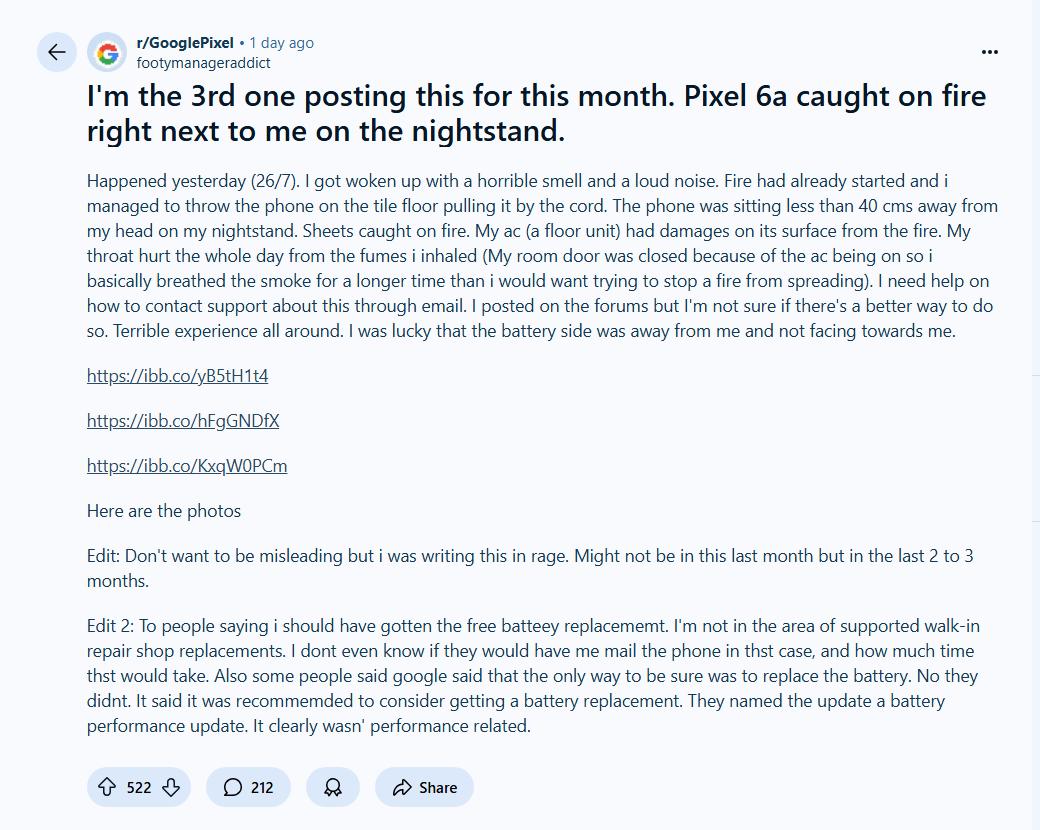Click the 'Here are the photos' text
The height and width of the screenshot is (830, 1040).
pos(164,511)
